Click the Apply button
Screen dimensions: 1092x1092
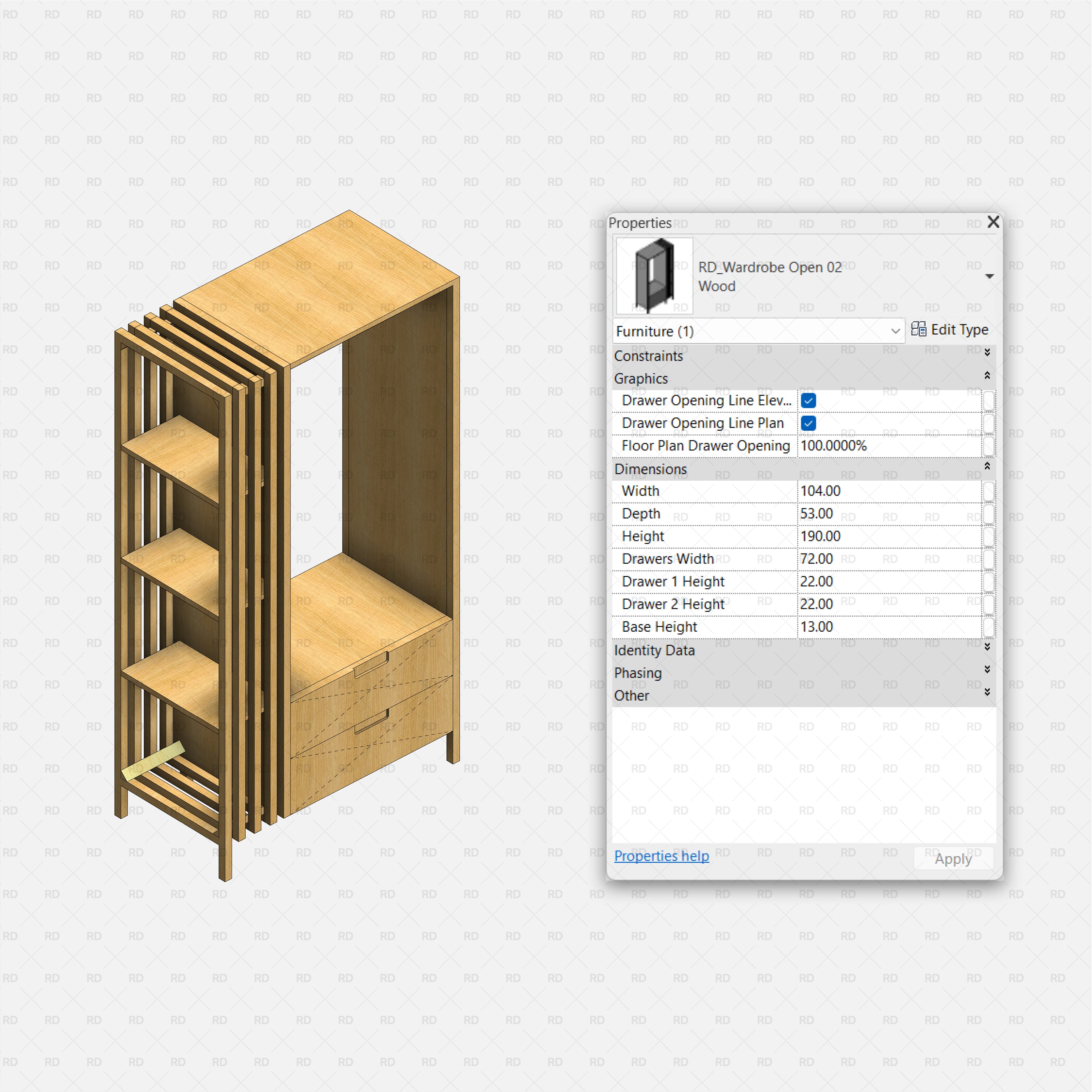pos(953,858)
